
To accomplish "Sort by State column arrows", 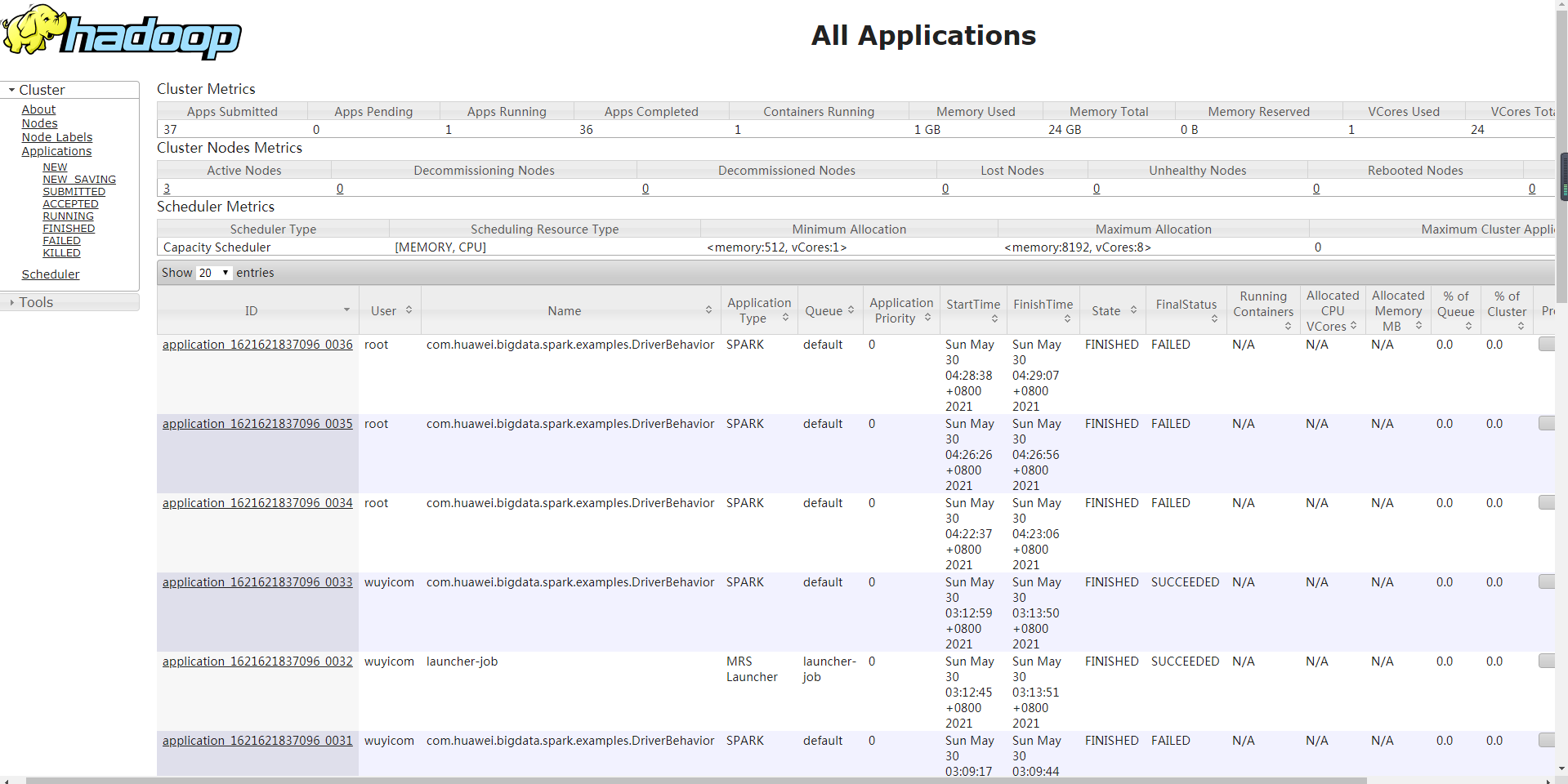I will (x=1133, y=310).
